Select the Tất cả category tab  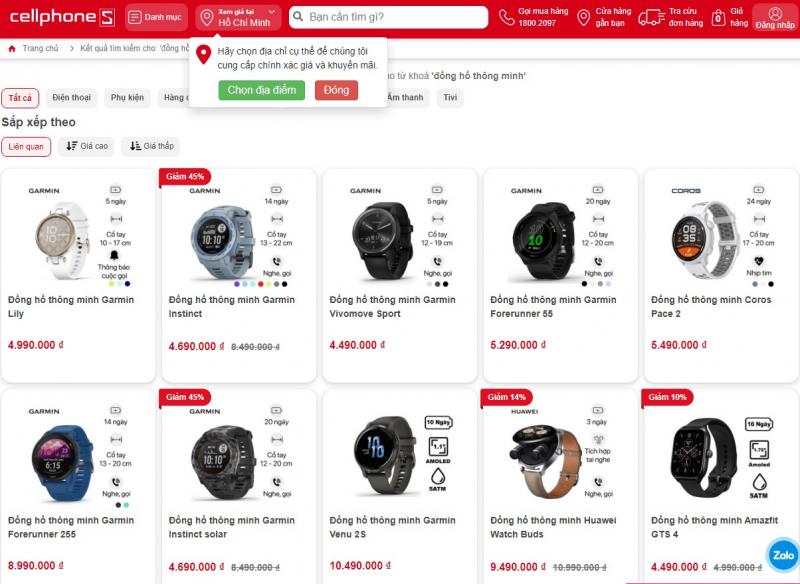point(20,98)
